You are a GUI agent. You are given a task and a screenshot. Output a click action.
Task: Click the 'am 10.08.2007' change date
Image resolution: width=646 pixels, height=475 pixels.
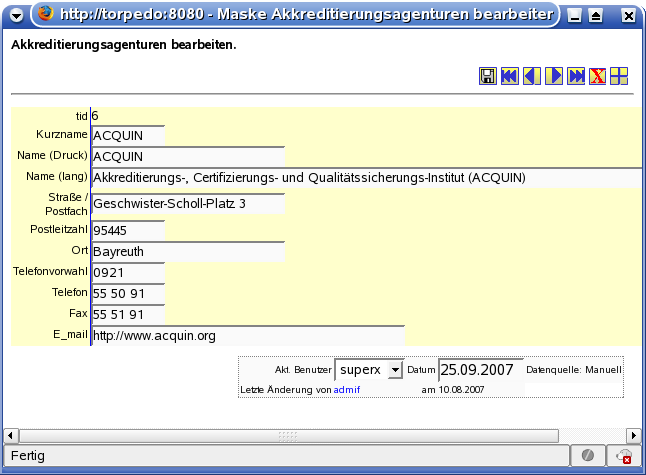pyautogui.click(x=453, y=390)
